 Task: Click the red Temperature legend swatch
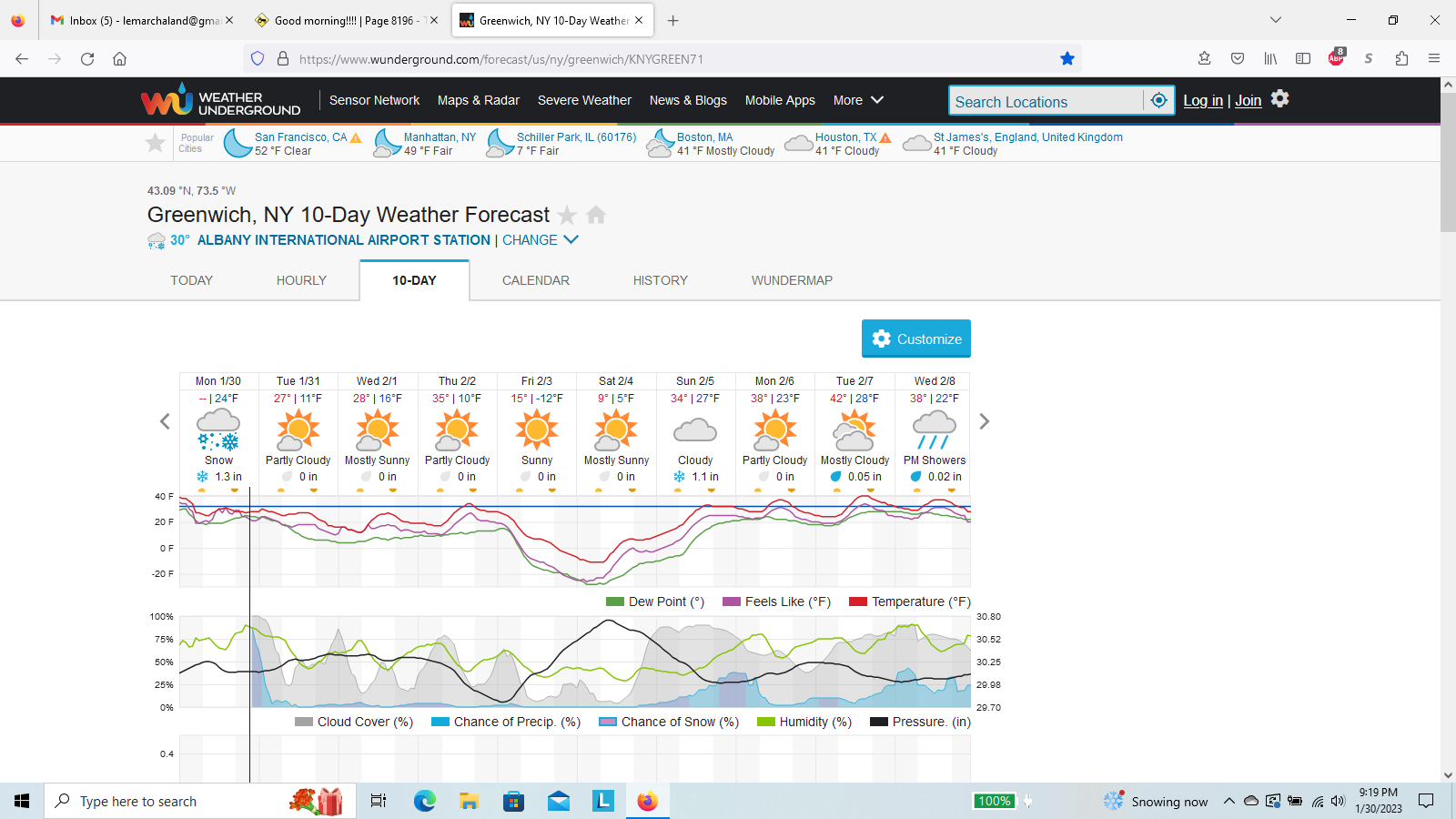[857, 602]
